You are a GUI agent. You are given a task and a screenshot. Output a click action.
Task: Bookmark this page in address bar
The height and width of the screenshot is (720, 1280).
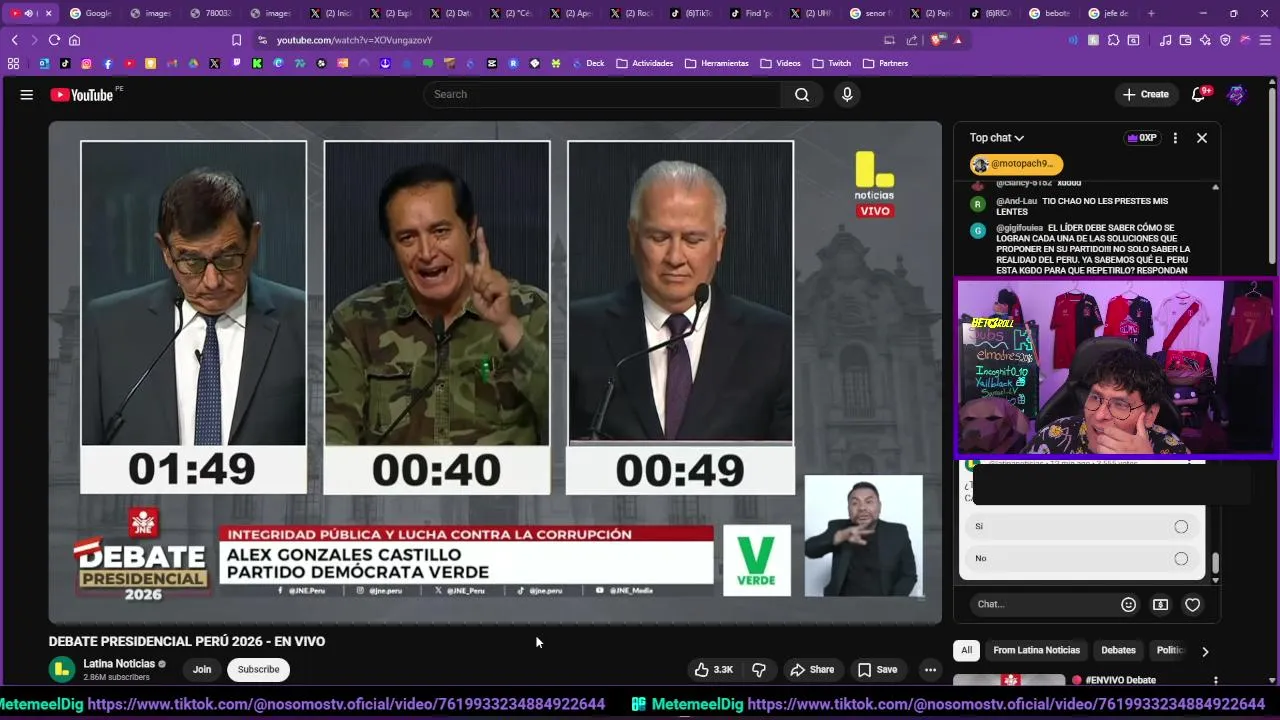tap(236, 40)
